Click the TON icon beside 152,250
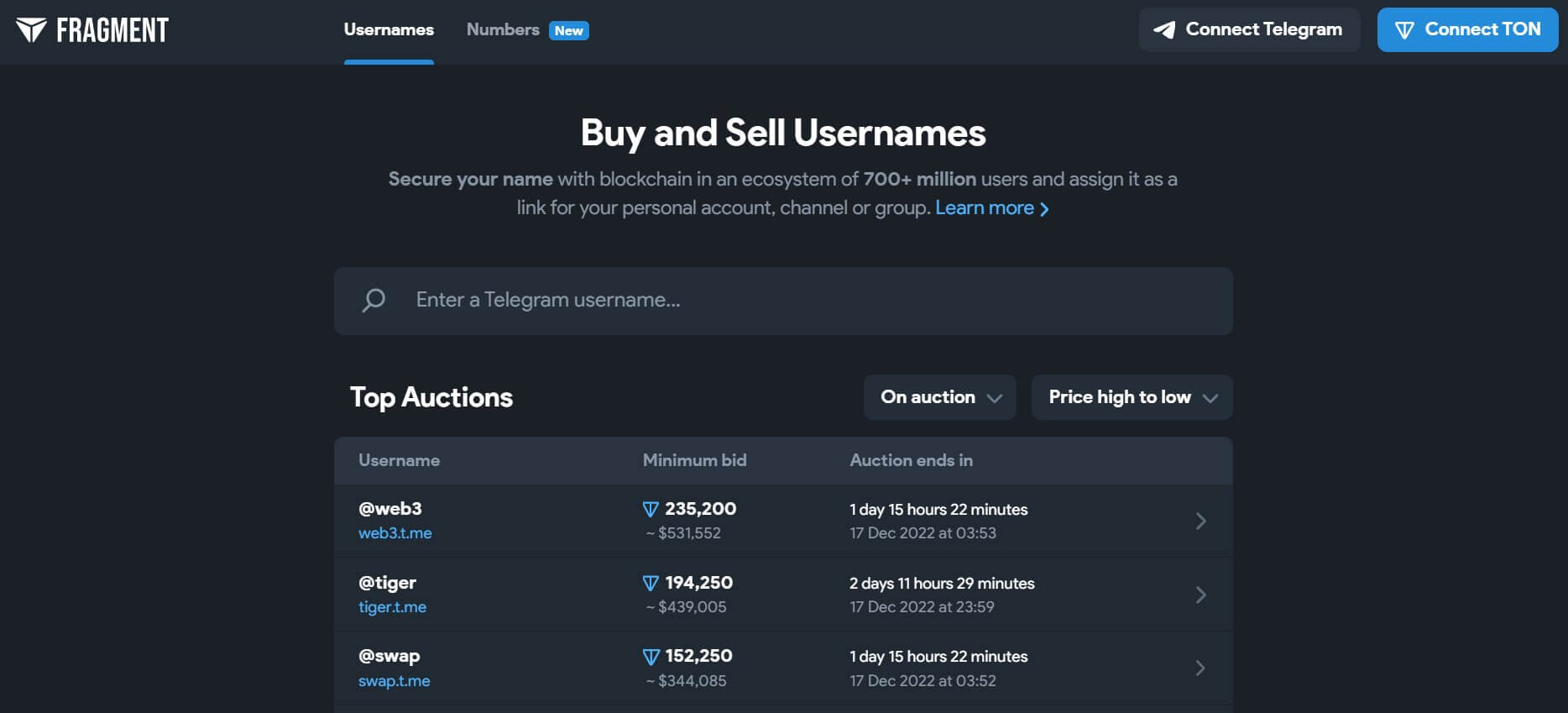 coord(651,657)
